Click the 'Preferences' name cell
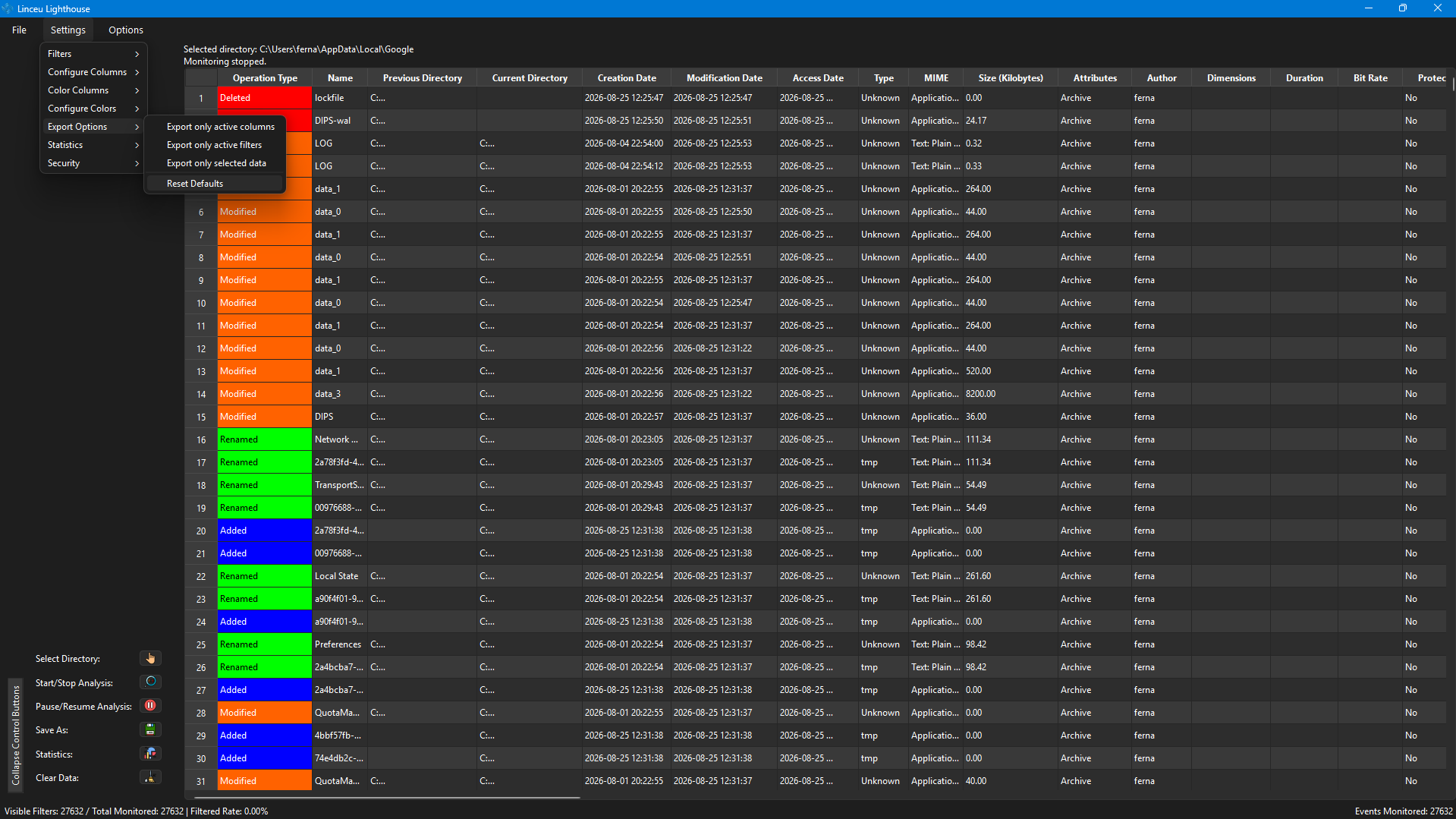The image size is (1456, 819). pos(340,644)
